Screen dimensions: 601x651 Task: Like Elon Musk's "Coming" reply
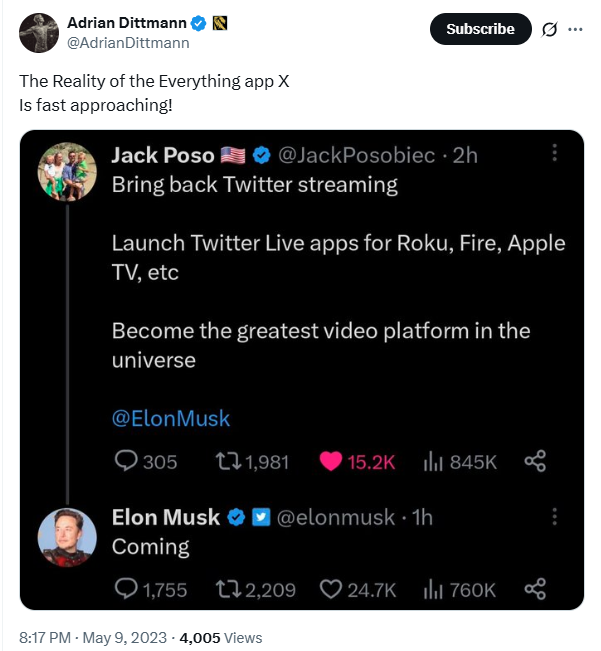(330, 589)
